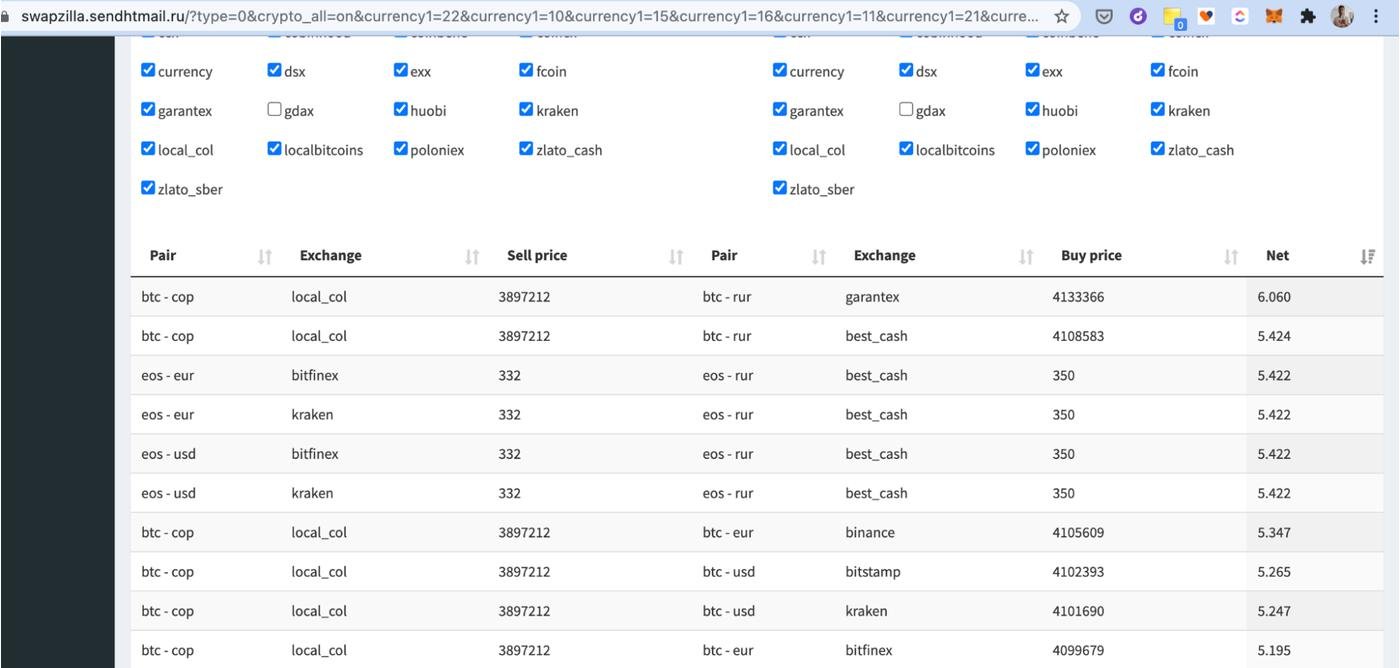Toggle the right poloniex checkbox

click(x=1032, y=149)
